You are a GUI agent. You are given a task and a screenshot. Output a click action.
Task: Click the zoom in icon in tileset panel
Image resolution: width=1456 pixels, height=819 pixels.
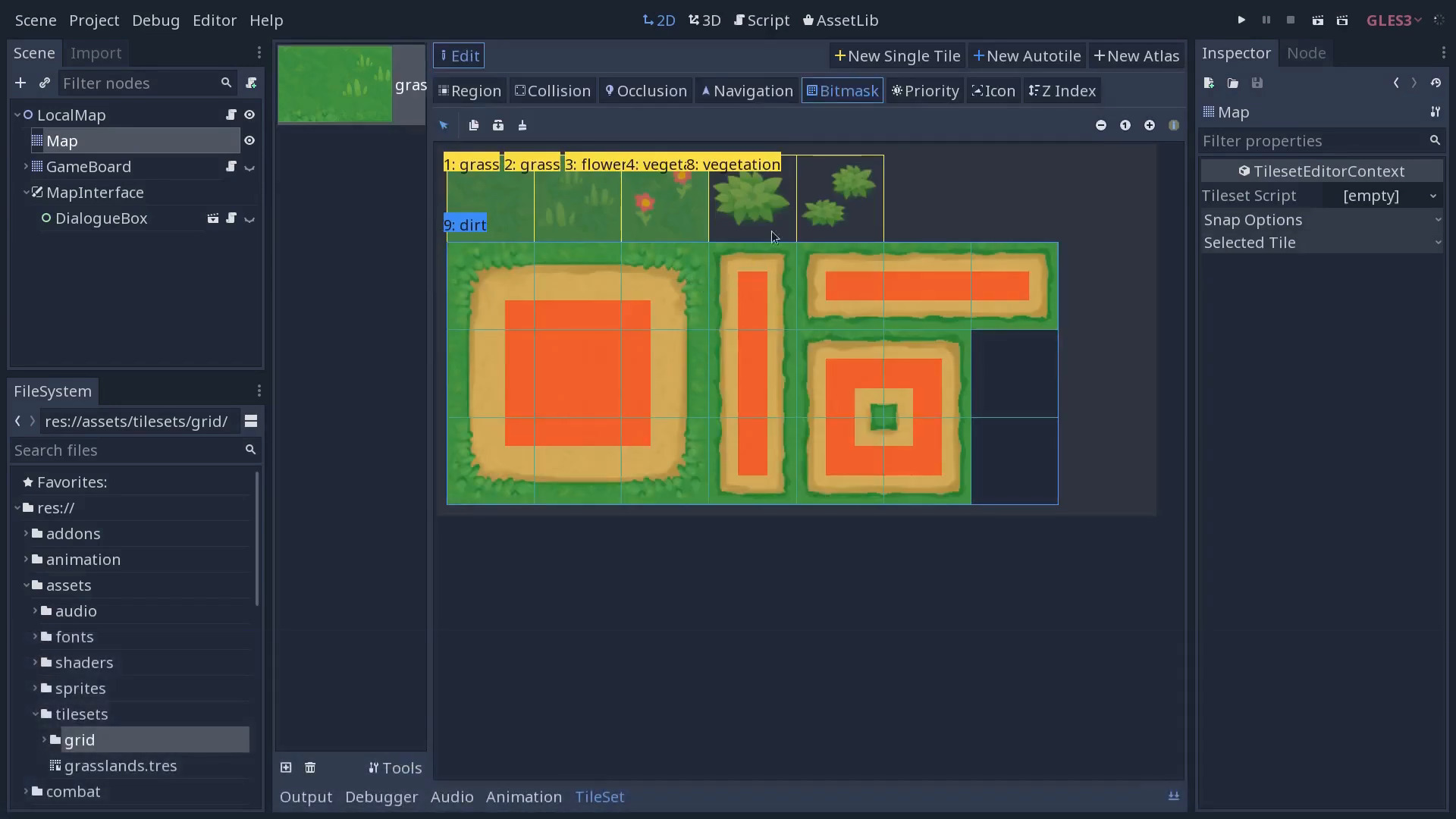click(1150, 125)
